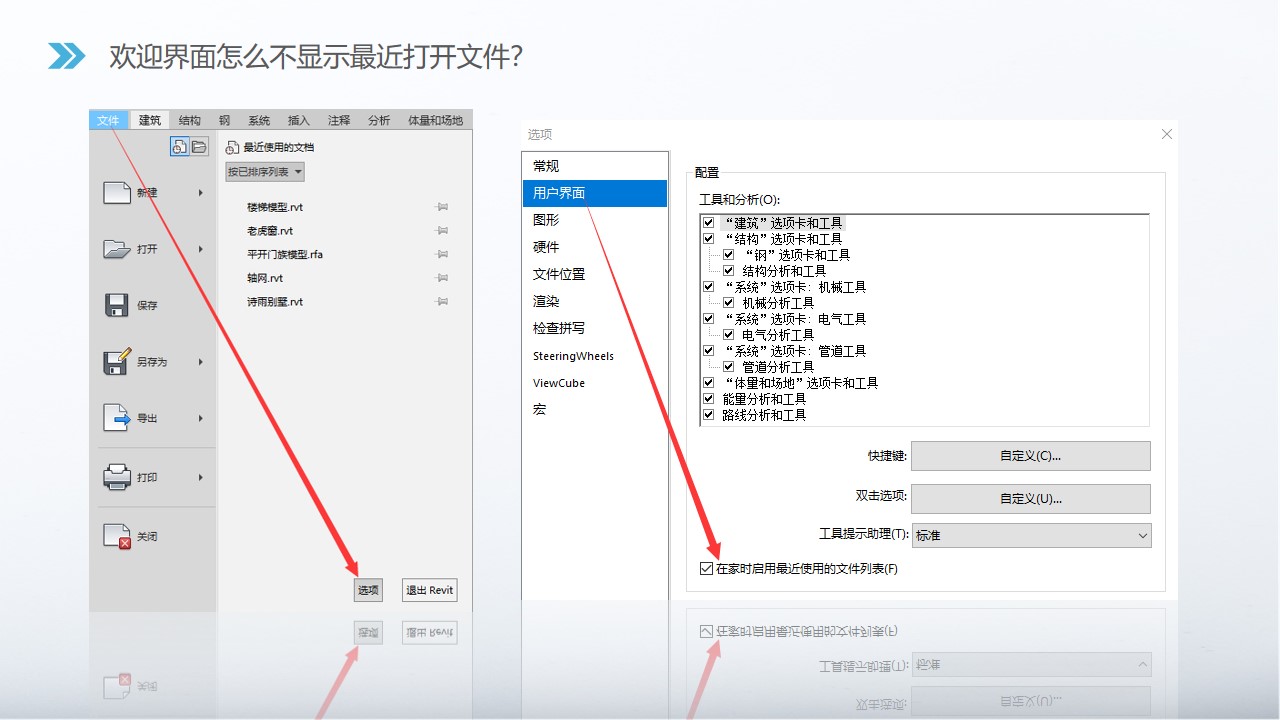This screenshot has height=720, width=1280.
Task: Expand the 打开 submenu arrow
Action: coord(201,249)
